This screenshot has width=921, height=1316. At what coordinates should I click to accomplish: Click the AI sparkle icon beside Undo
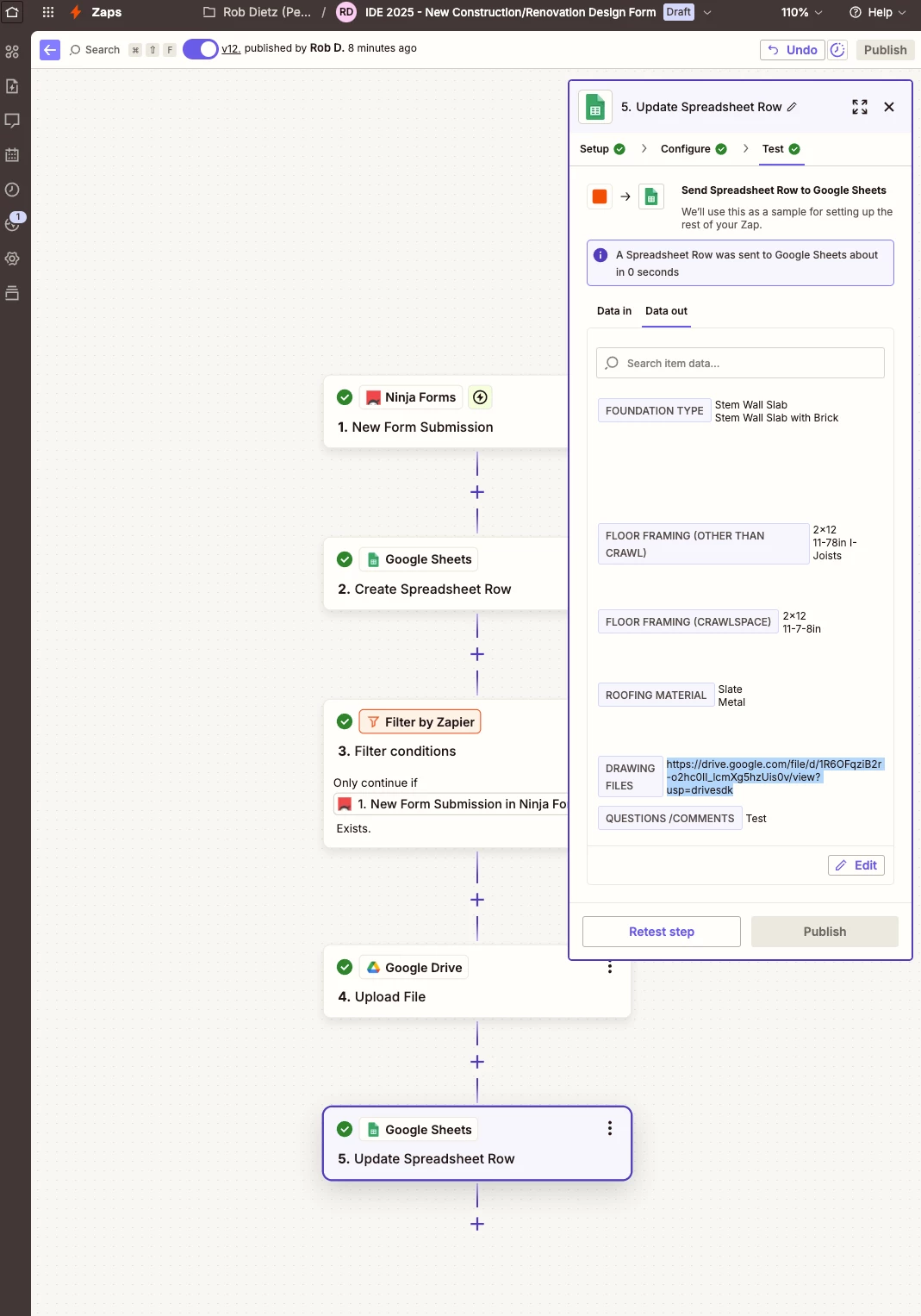[837, 50]
